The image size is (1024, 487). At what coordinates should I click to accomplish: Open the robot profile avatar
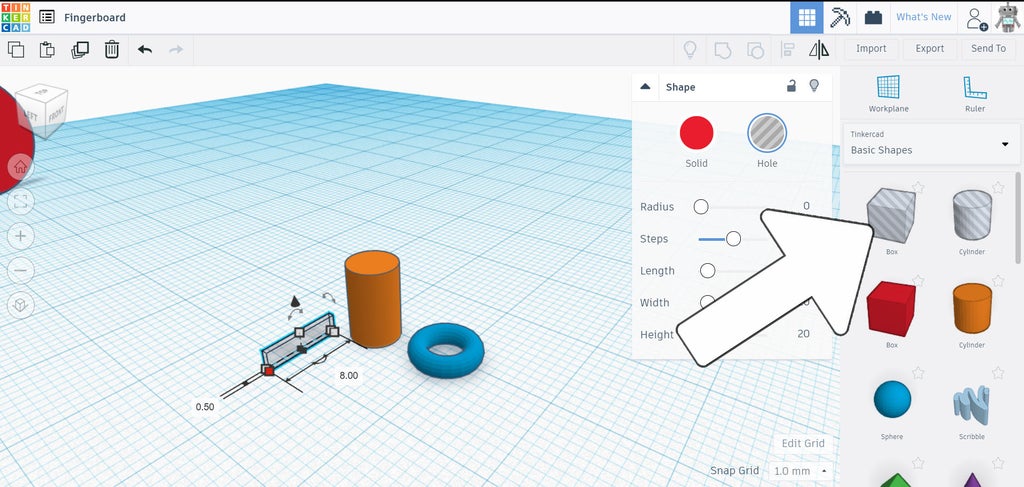(x=1007, y=18)
